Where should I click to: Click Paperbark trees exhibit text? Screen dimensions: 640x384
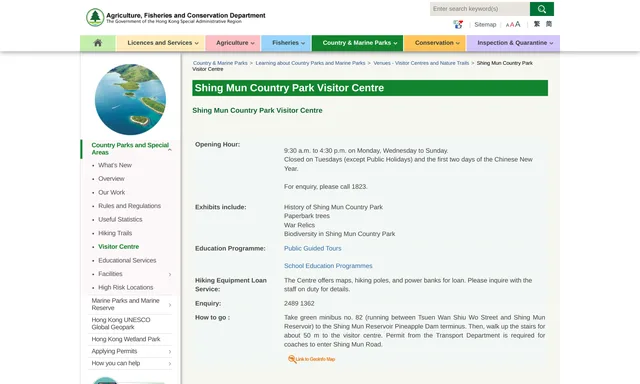pos(307,216)
